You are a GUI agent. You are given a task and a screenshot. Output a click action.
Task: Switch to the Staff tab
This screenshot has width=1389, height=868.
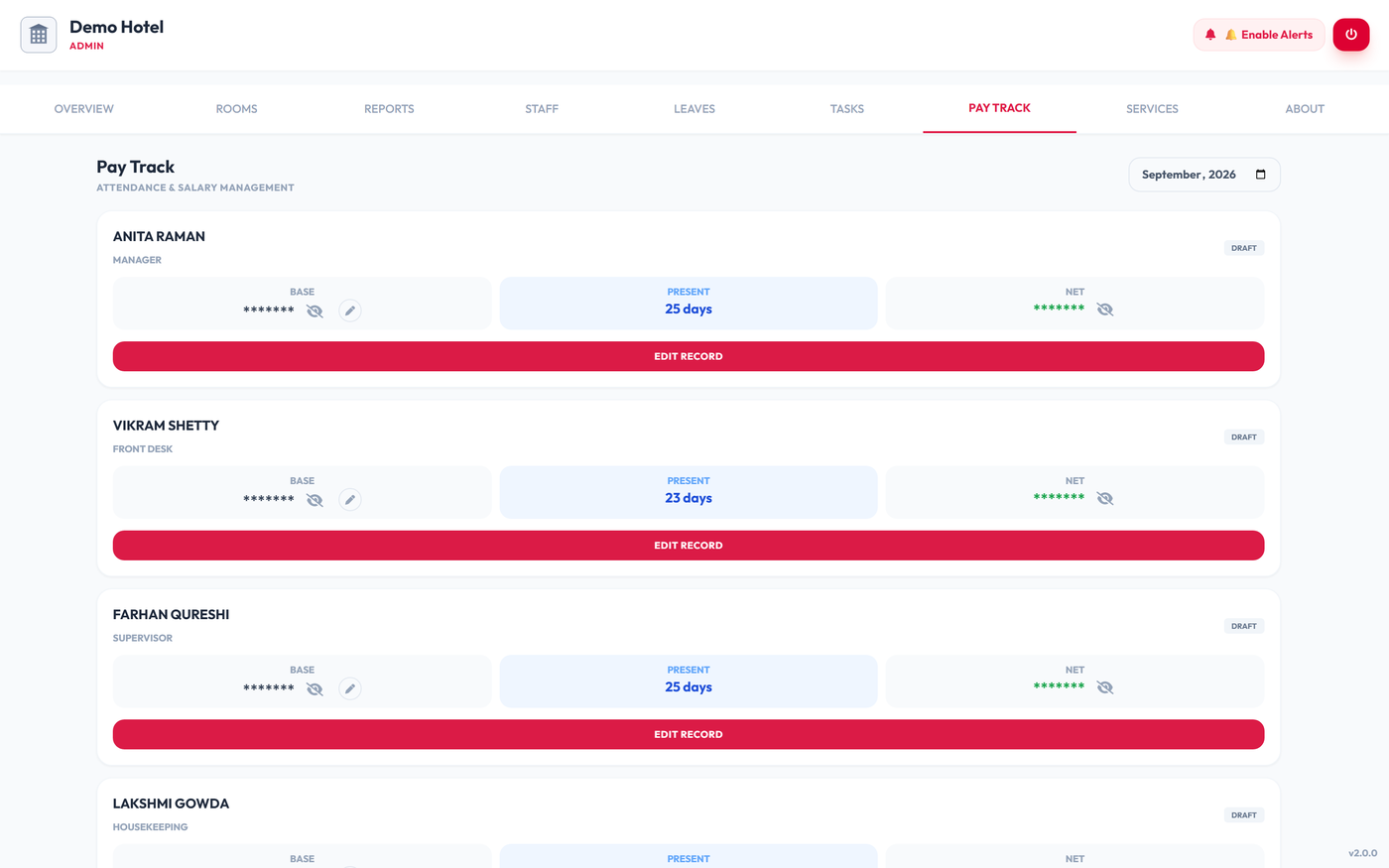click(x=542, y=109)
